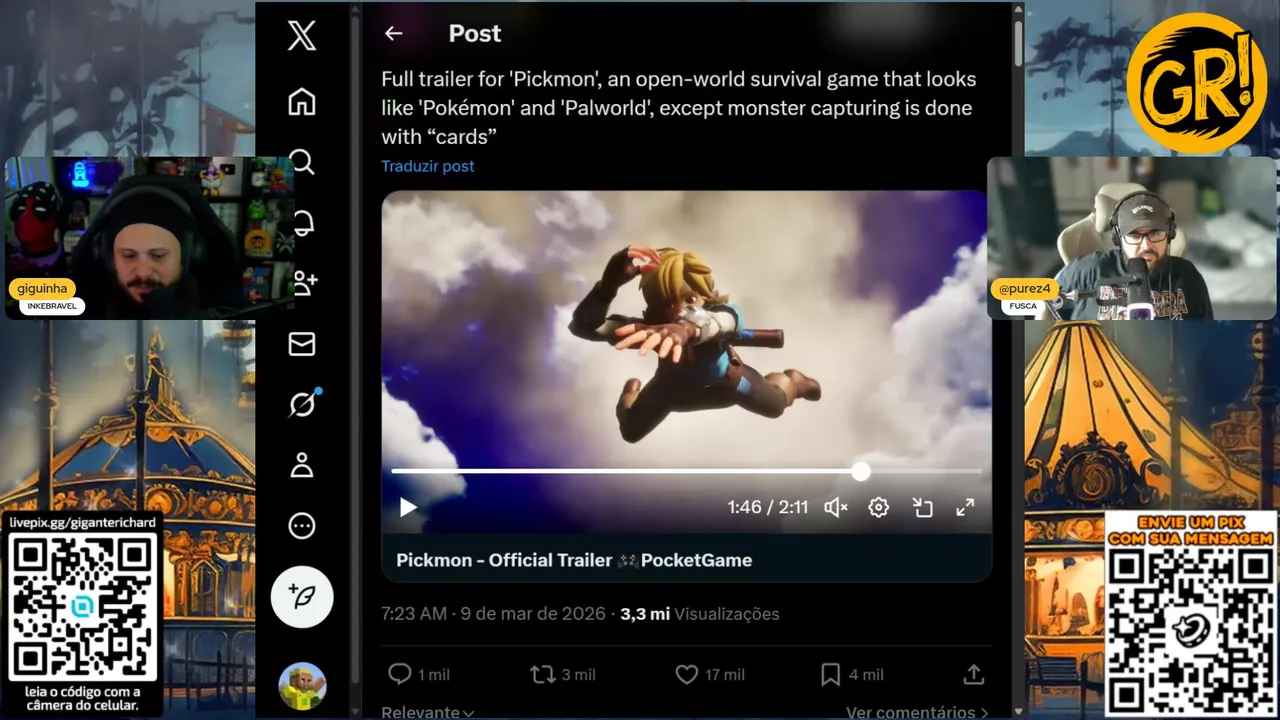Go to the Home feed icon

point(301,102)
